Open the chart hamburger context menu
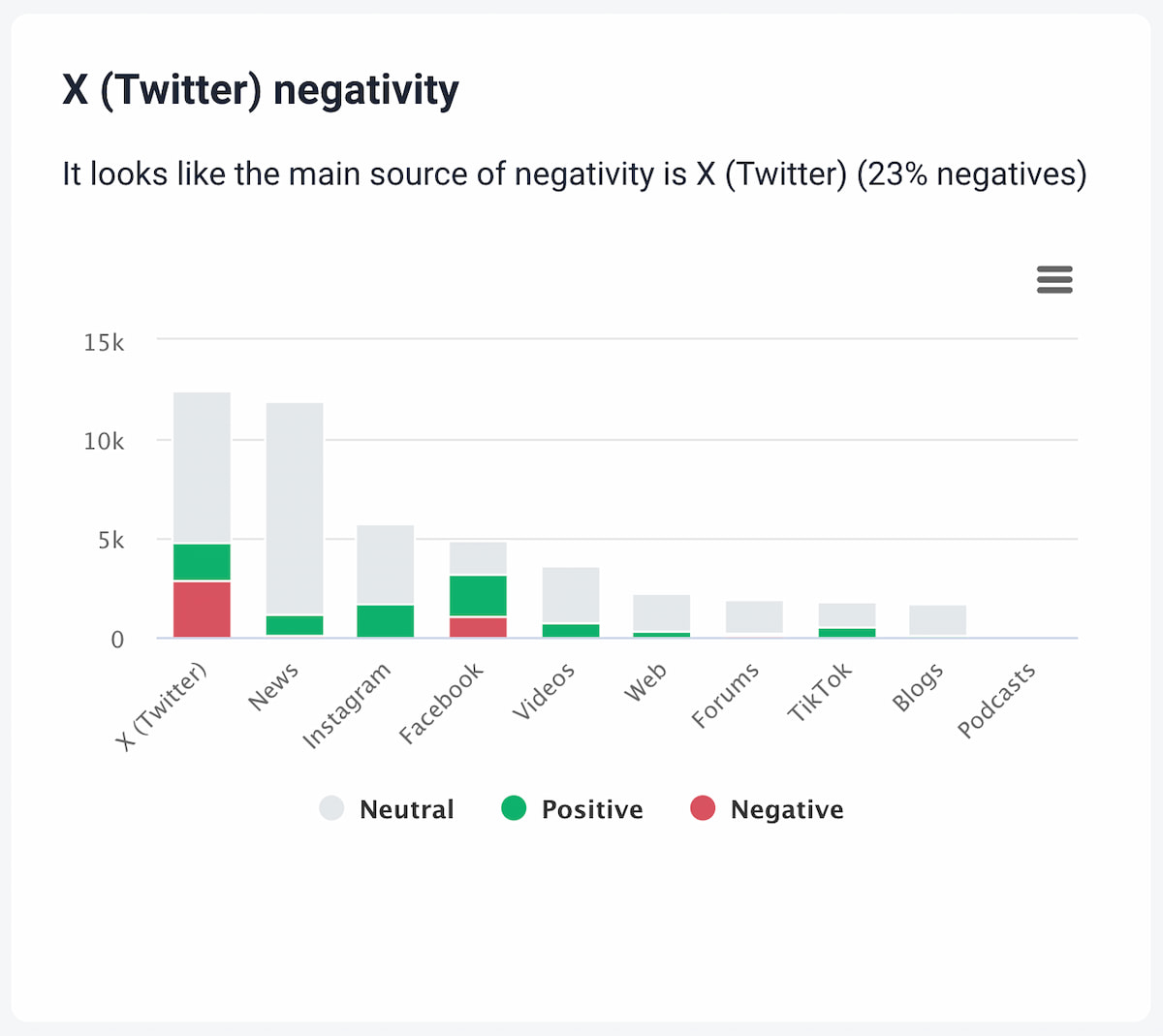1163x1036 pixels. click(x=1054, y=279)
